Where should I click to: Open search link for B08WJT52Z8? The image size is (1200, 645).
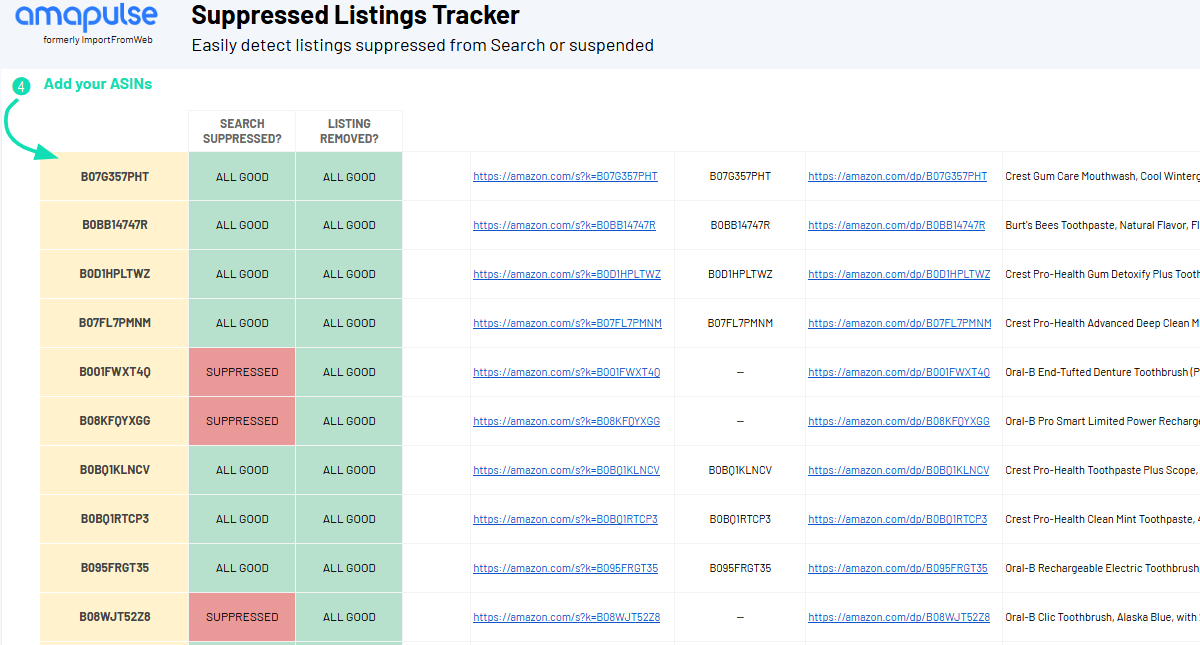click(x=566, y=618)
